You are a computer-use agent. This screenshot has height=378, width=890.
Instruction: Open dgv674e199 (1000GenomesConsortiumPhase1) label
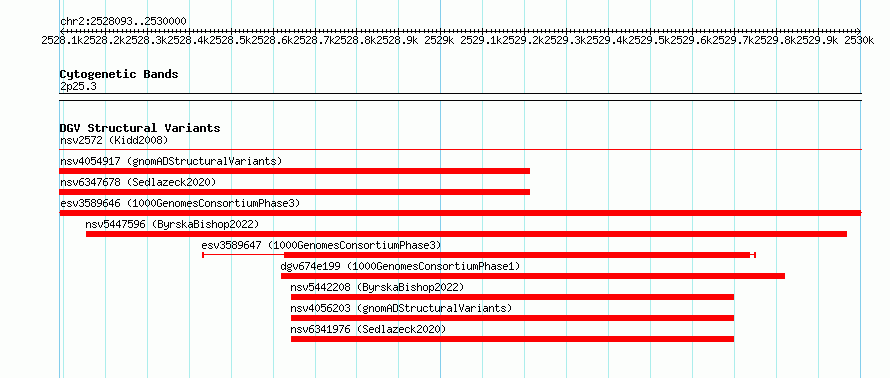pyautogui.click(x=400, y=266)
